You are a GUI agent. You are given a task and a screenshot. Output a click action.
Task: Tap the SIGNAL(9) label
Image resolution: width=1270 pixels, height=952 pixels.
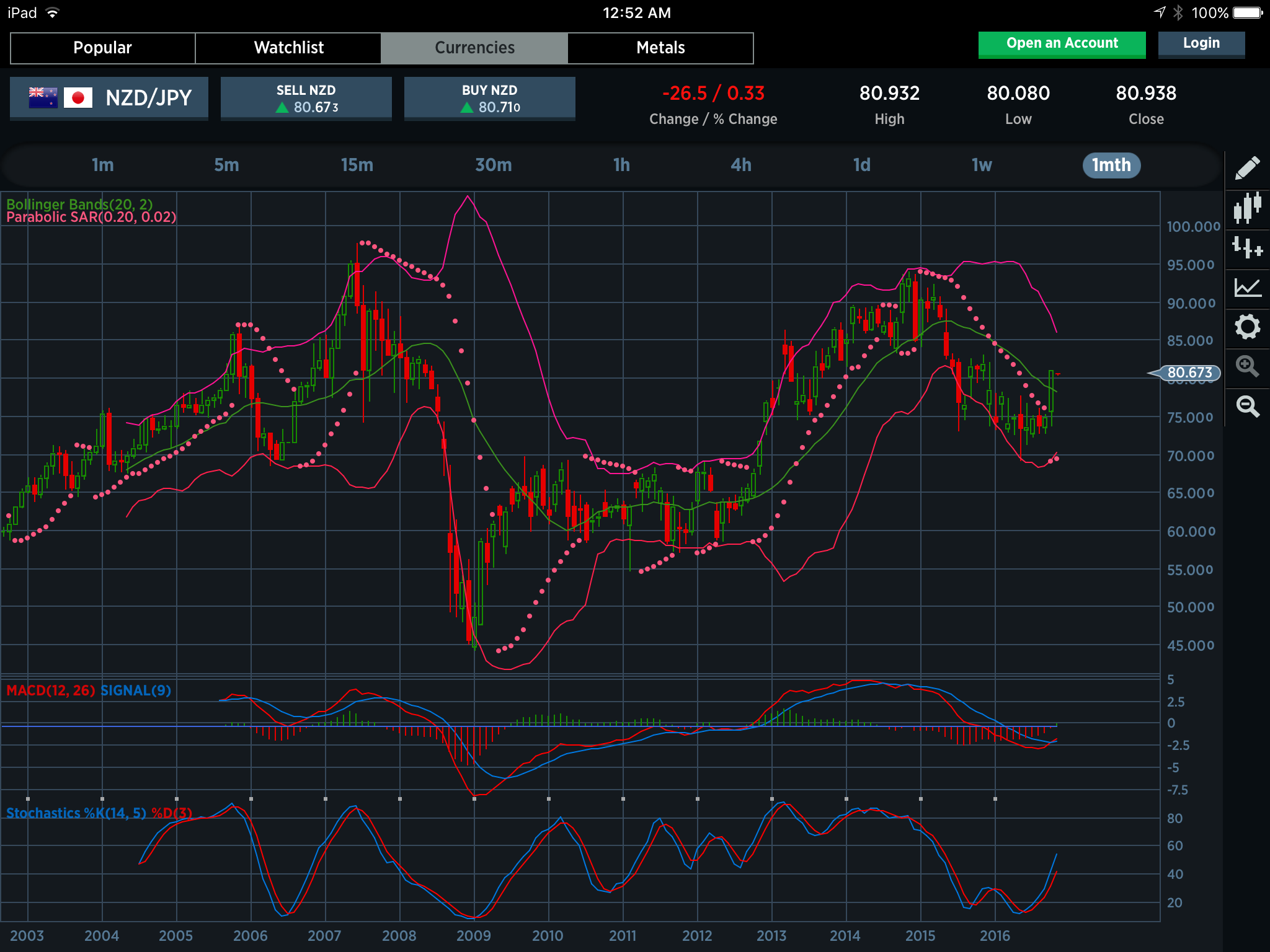click(x=136, y=690)
